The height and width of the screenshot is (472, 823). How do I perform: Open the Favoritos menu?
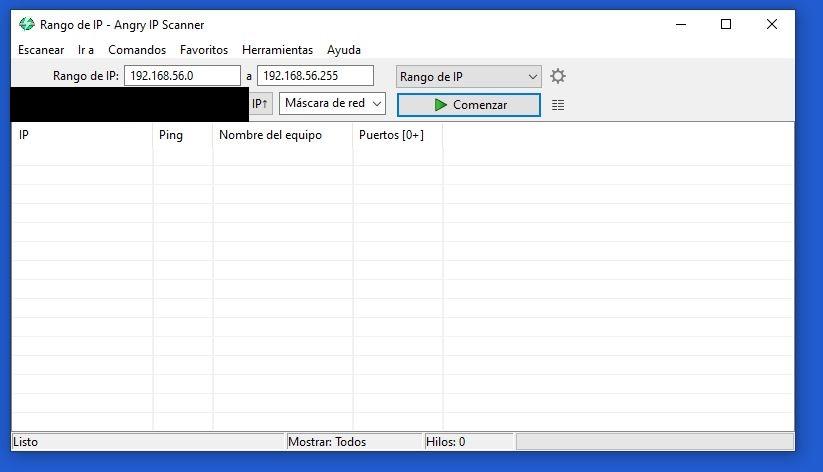[x=204, y=50]
